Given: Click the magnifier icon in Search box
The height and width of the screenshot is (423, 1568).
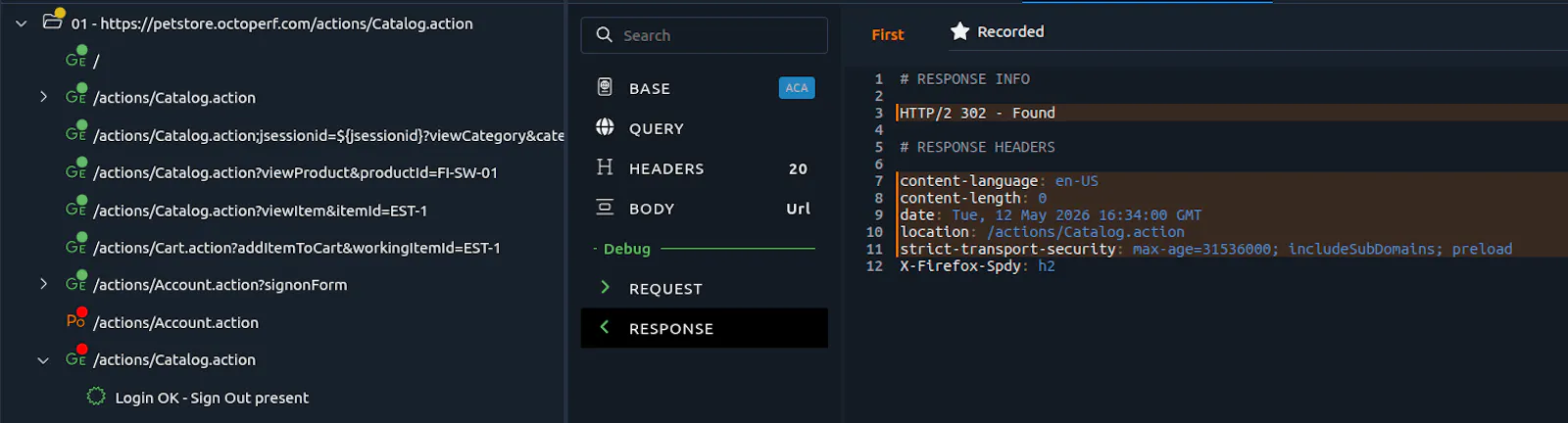Looking at the screenshot, I should (605, 35).
